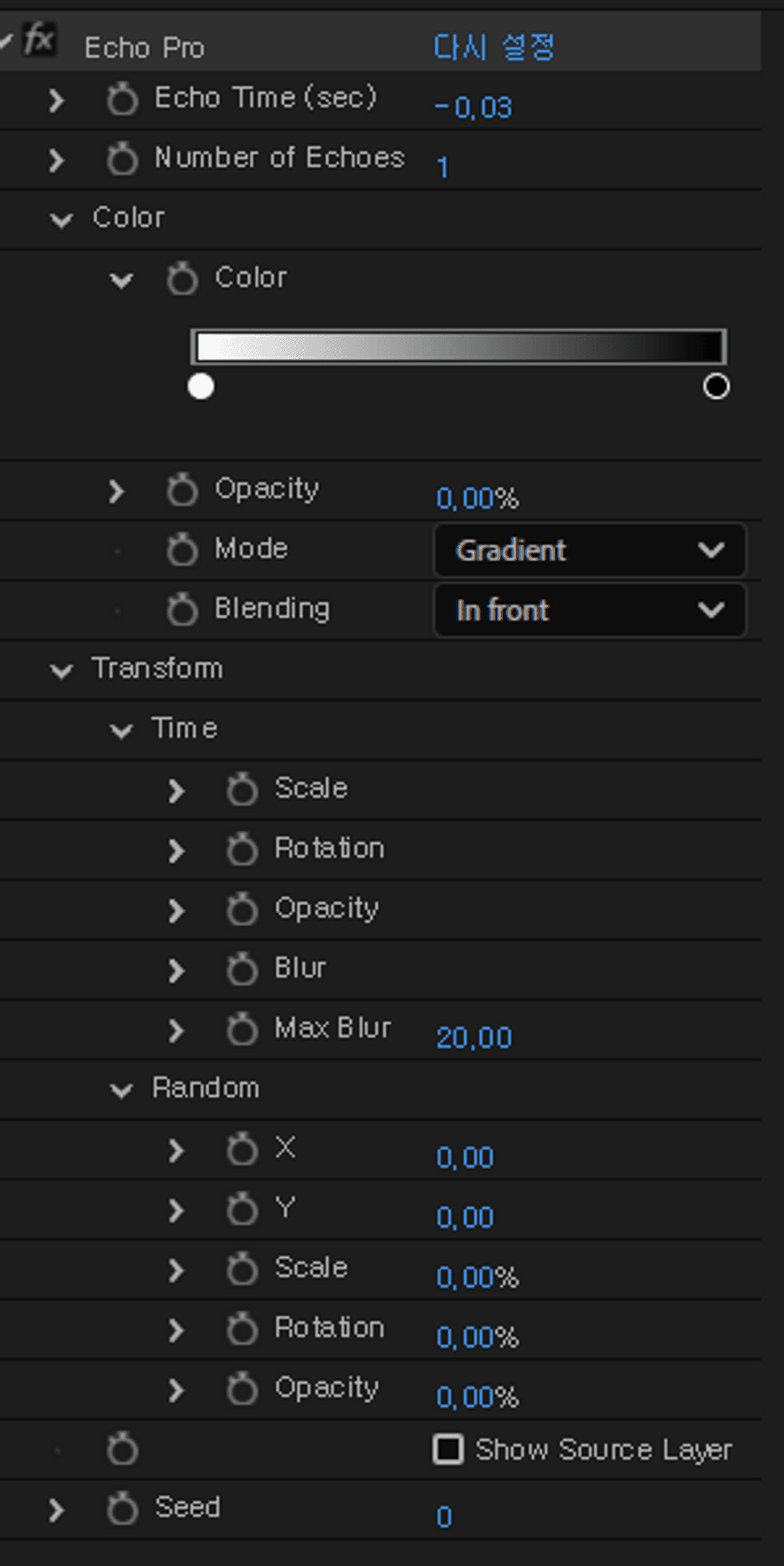Click the Seed stopwatch icon
Image resolution: width=784 pixels, height=1566 pixels.
click(x=122, y=1510)
